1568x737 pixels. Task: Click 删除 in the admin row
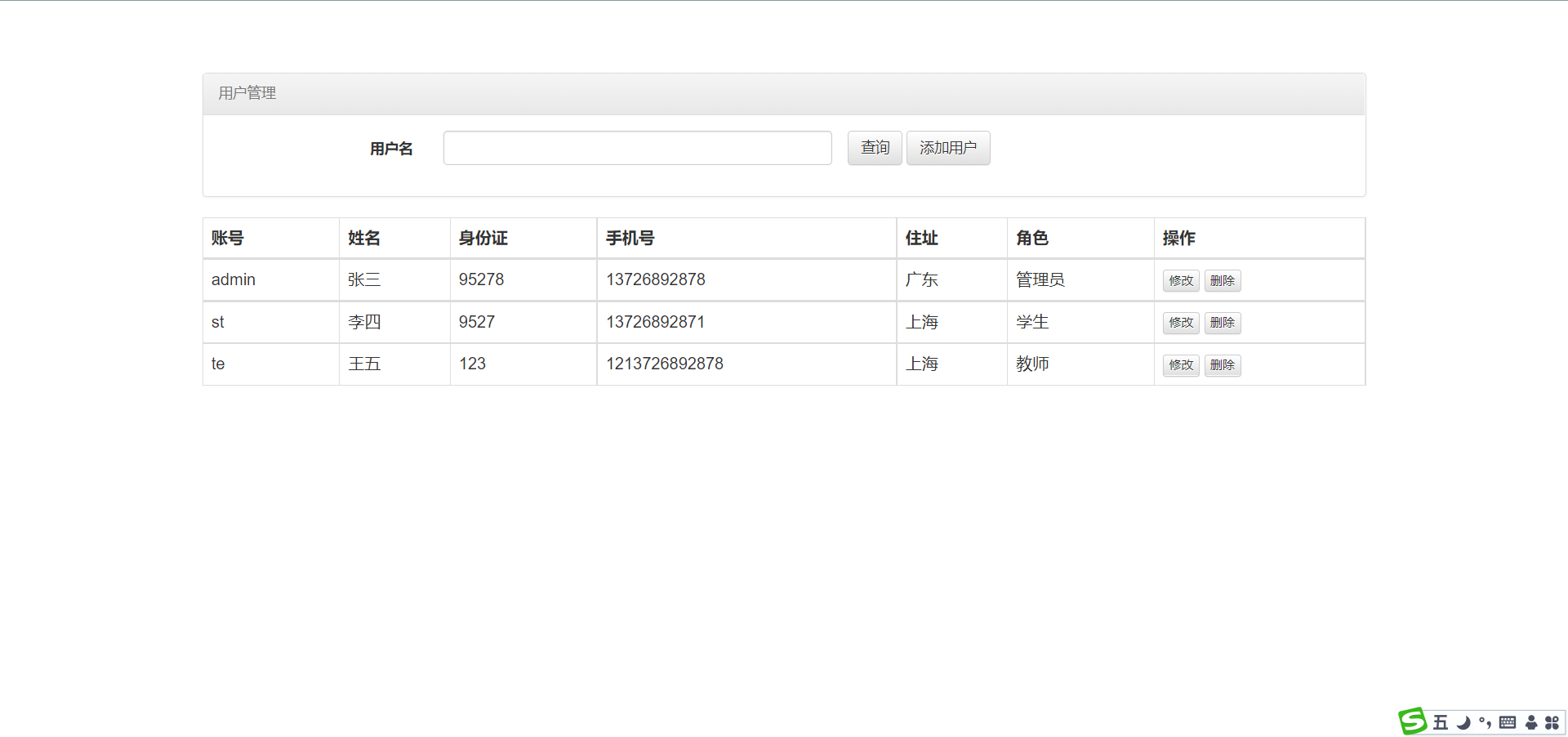[x=1223, y=280]
